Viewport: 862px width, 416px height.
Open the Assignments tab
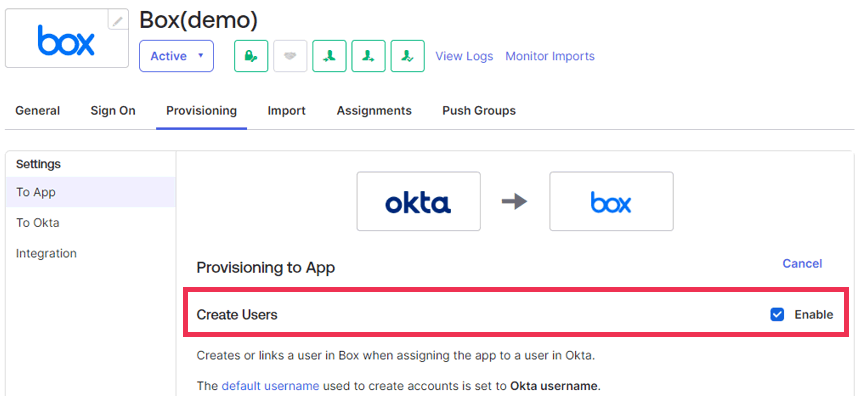click(374, 110)
